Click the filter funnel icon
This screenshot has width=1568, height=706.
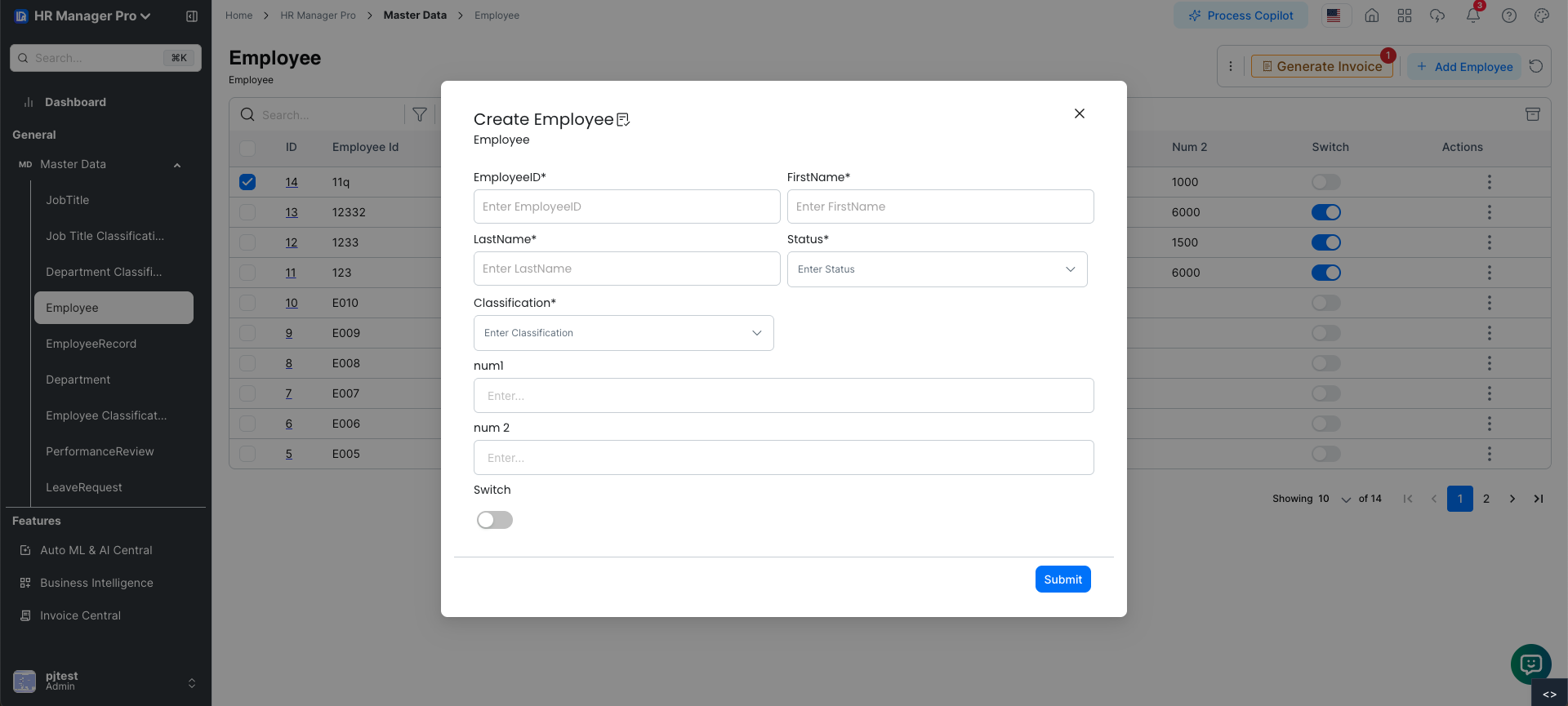[x=420, y=115]
